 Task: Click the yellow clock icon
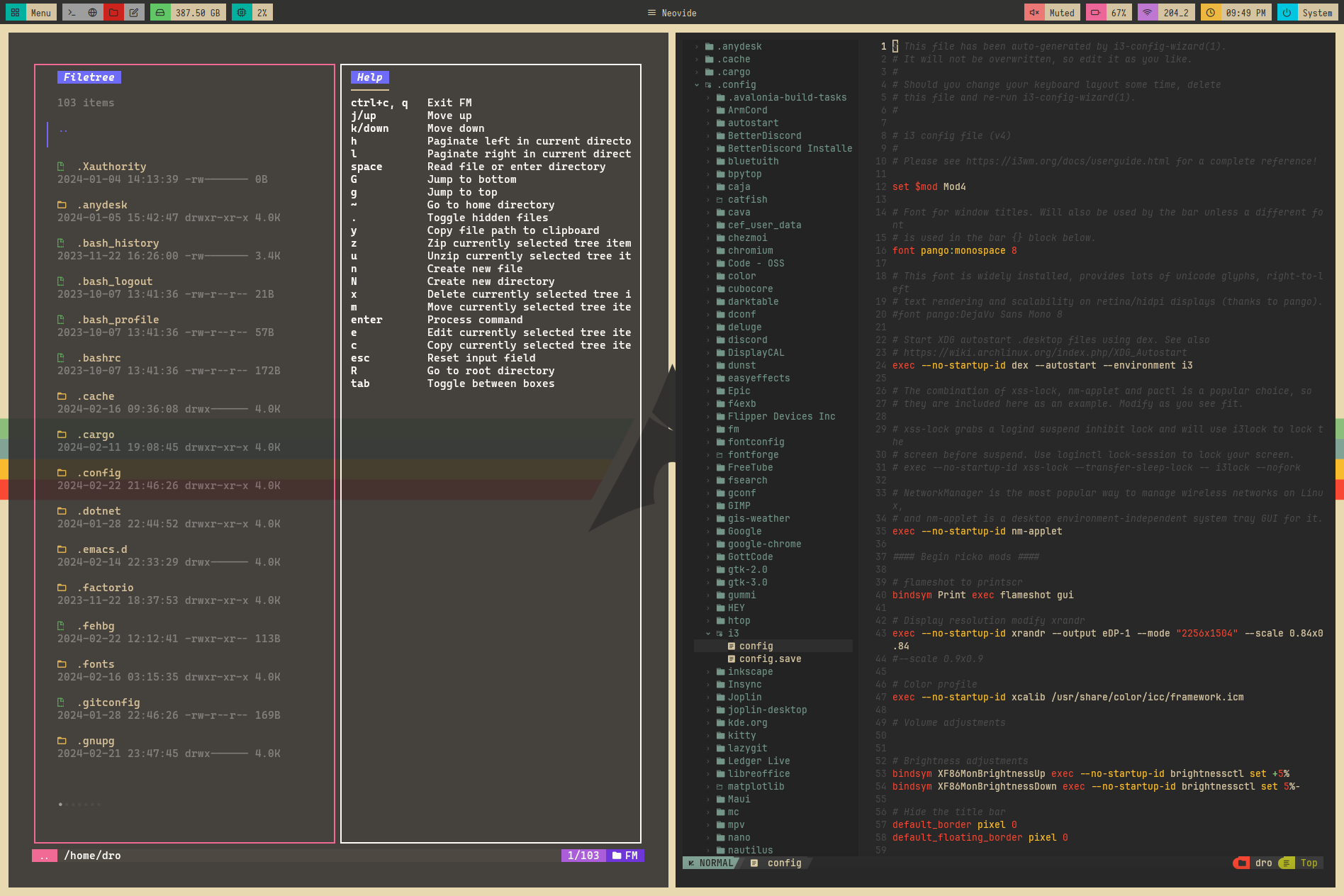pyautogui.click(x=1210, y=13)
